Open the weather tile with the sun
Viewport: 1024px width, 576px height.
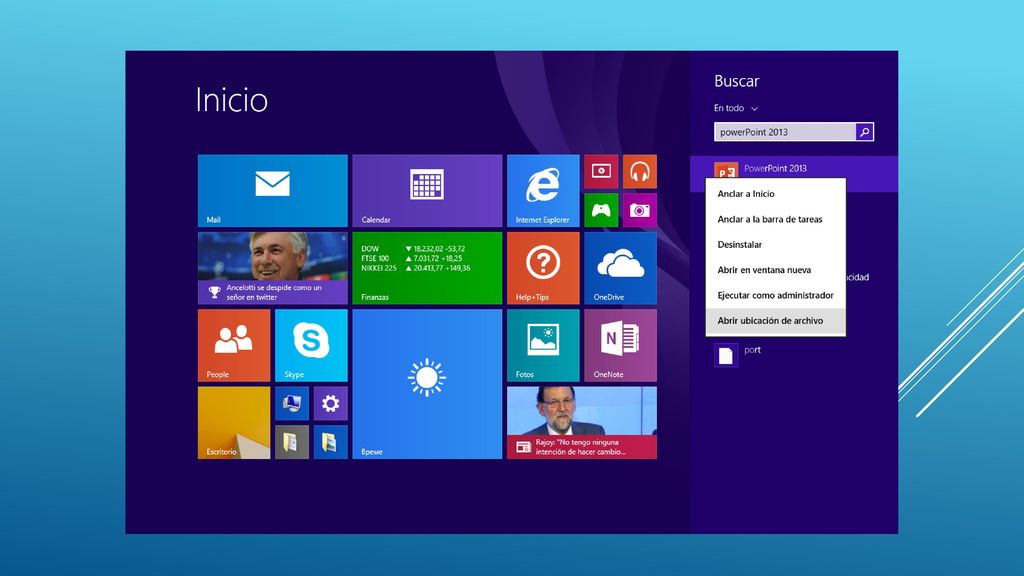tap(427, 384)
